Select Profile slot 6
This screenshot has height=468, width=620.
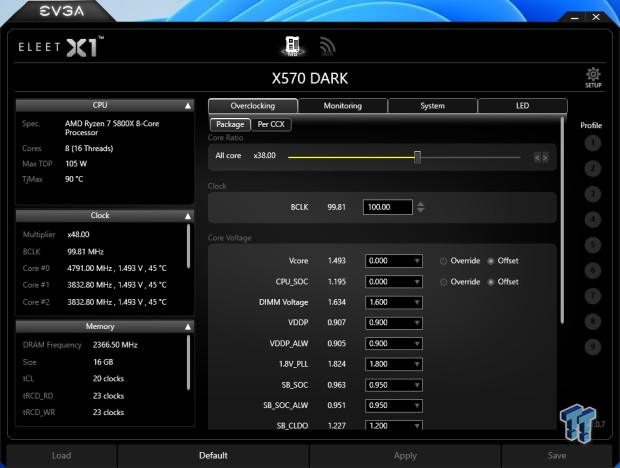pyautogui.click(x=592, y=270)
